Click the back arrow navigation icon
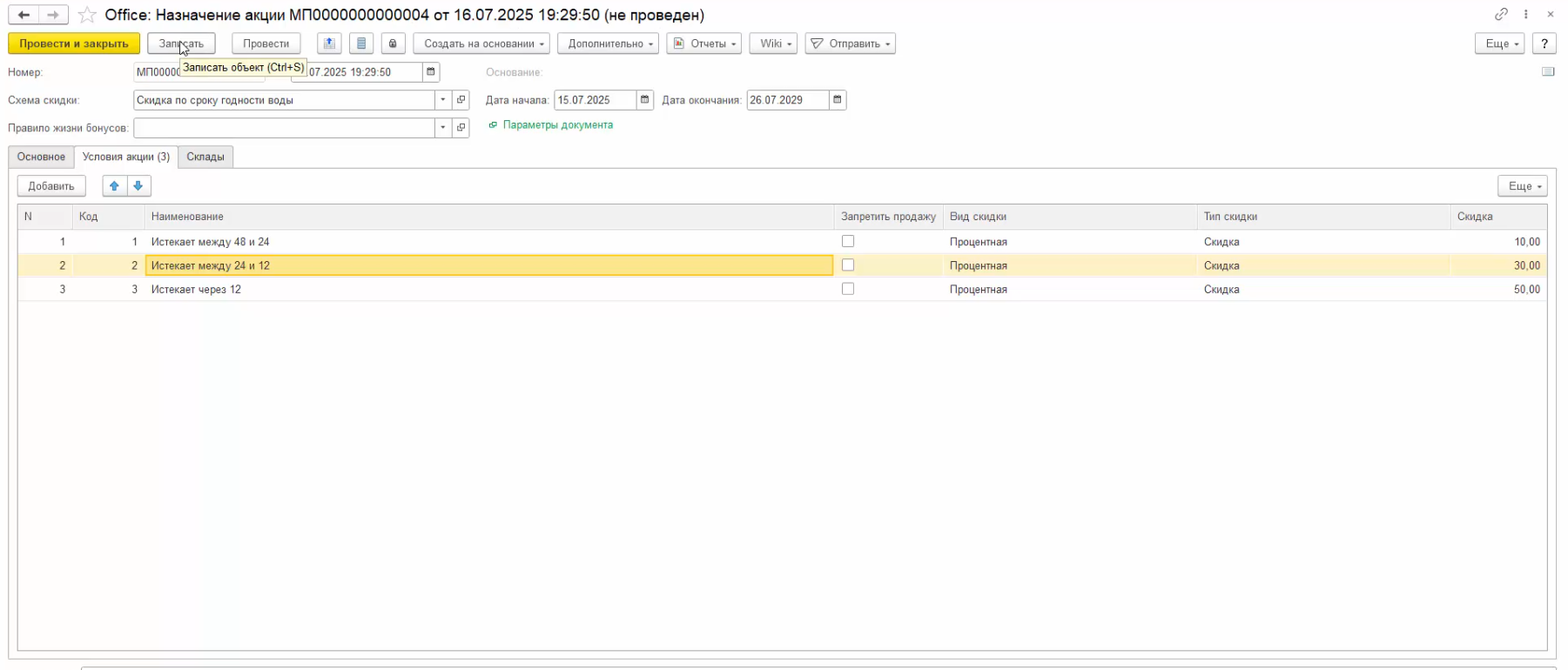Screen dimensions: 1568x670 24,15
